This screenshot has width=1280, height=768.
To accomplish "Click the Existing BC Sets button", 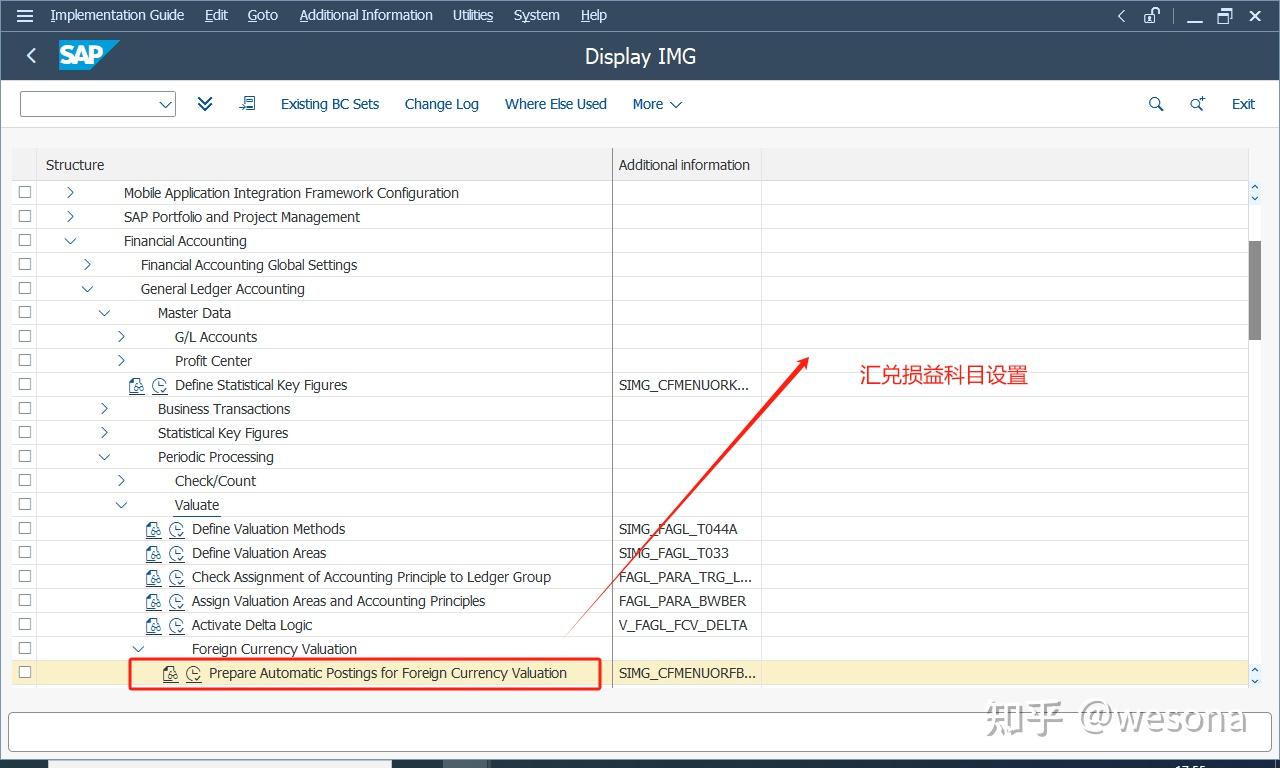I will [x=330, y=104].
